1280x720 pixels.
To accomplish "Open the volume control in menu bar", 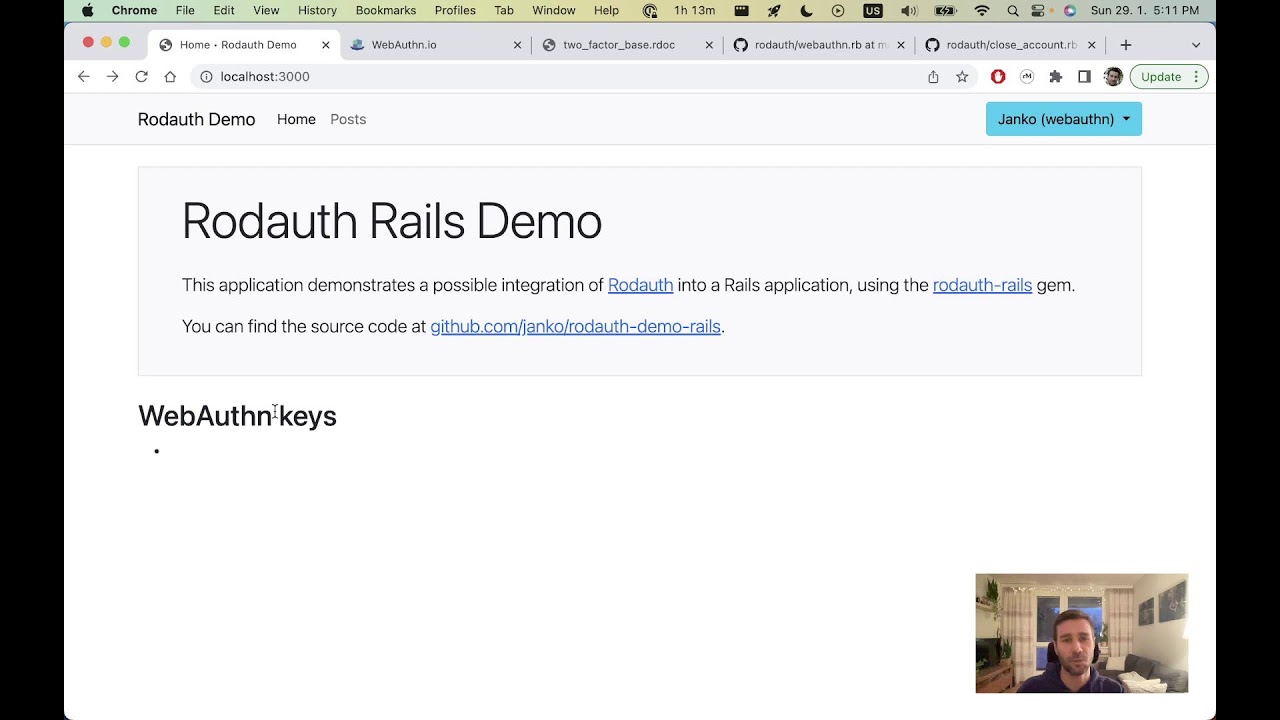I will 908,10.
